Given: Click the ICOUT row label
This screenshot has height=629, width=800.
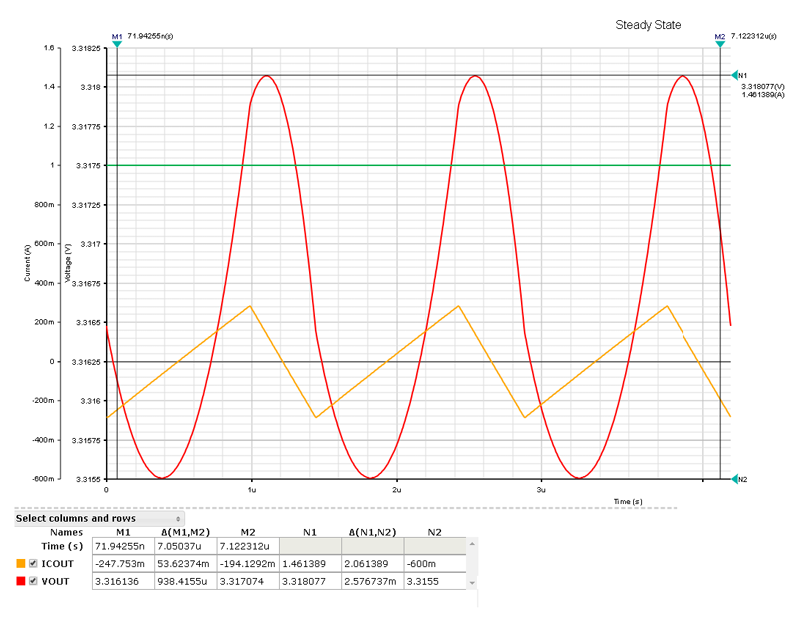Looking at the screenshot, I should click(x=58, y=564).
